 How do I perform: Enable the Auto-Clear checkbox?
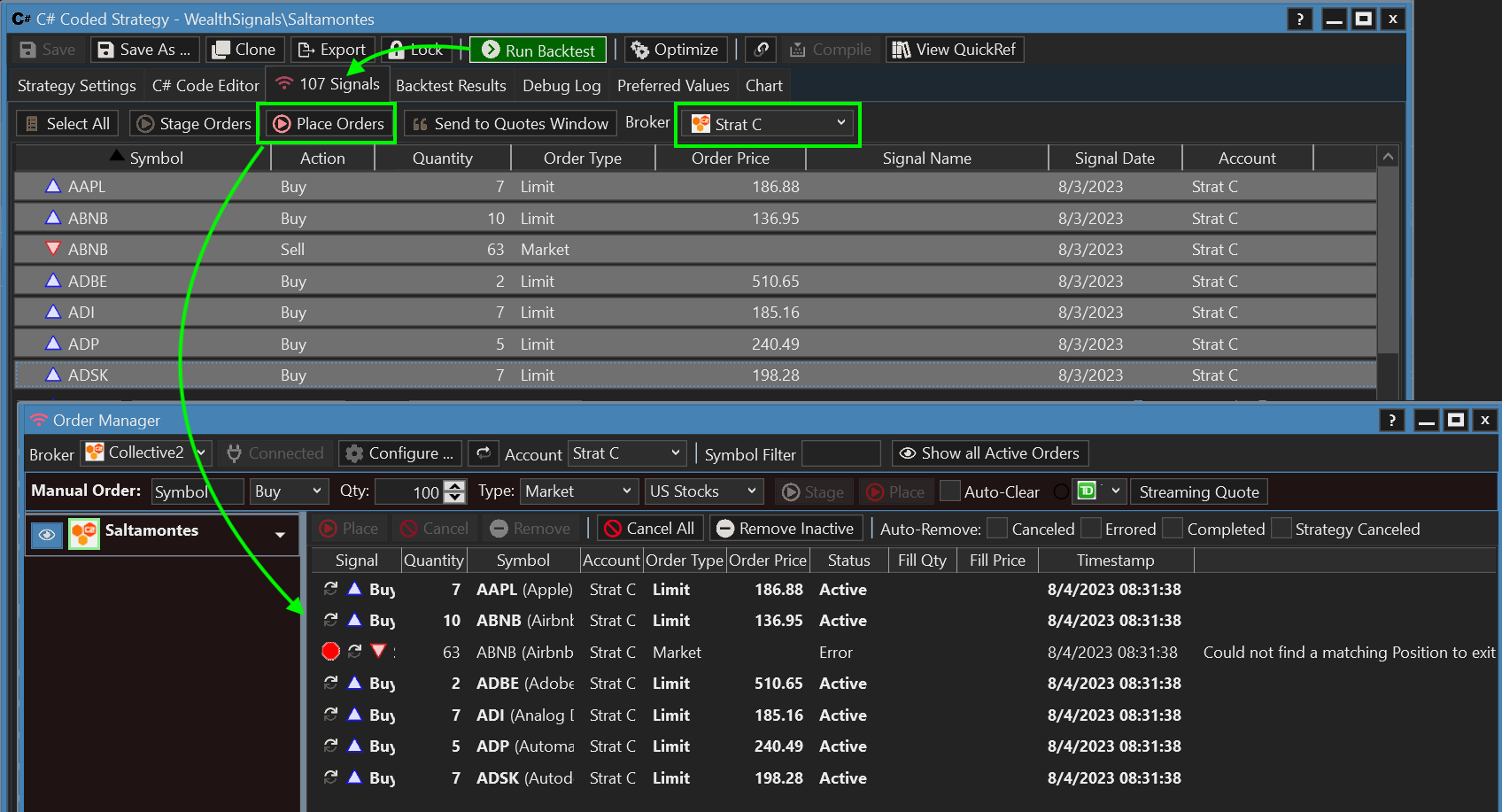(949, 491)
